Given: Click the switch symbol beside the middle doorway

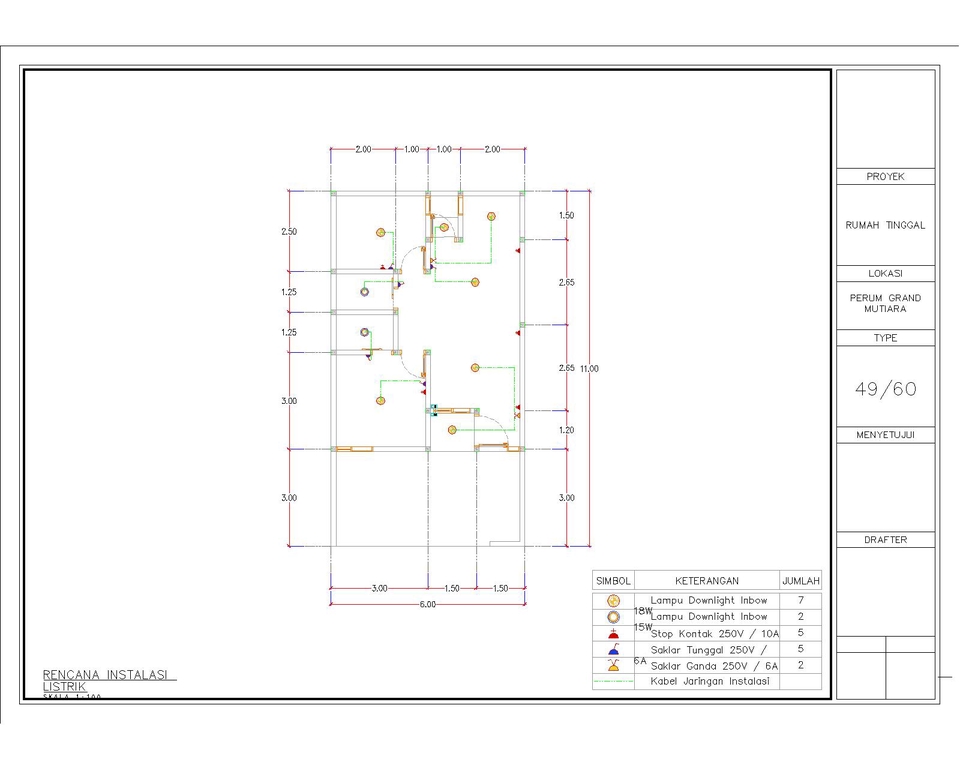Looking at the screenshot, I should 398,285.
